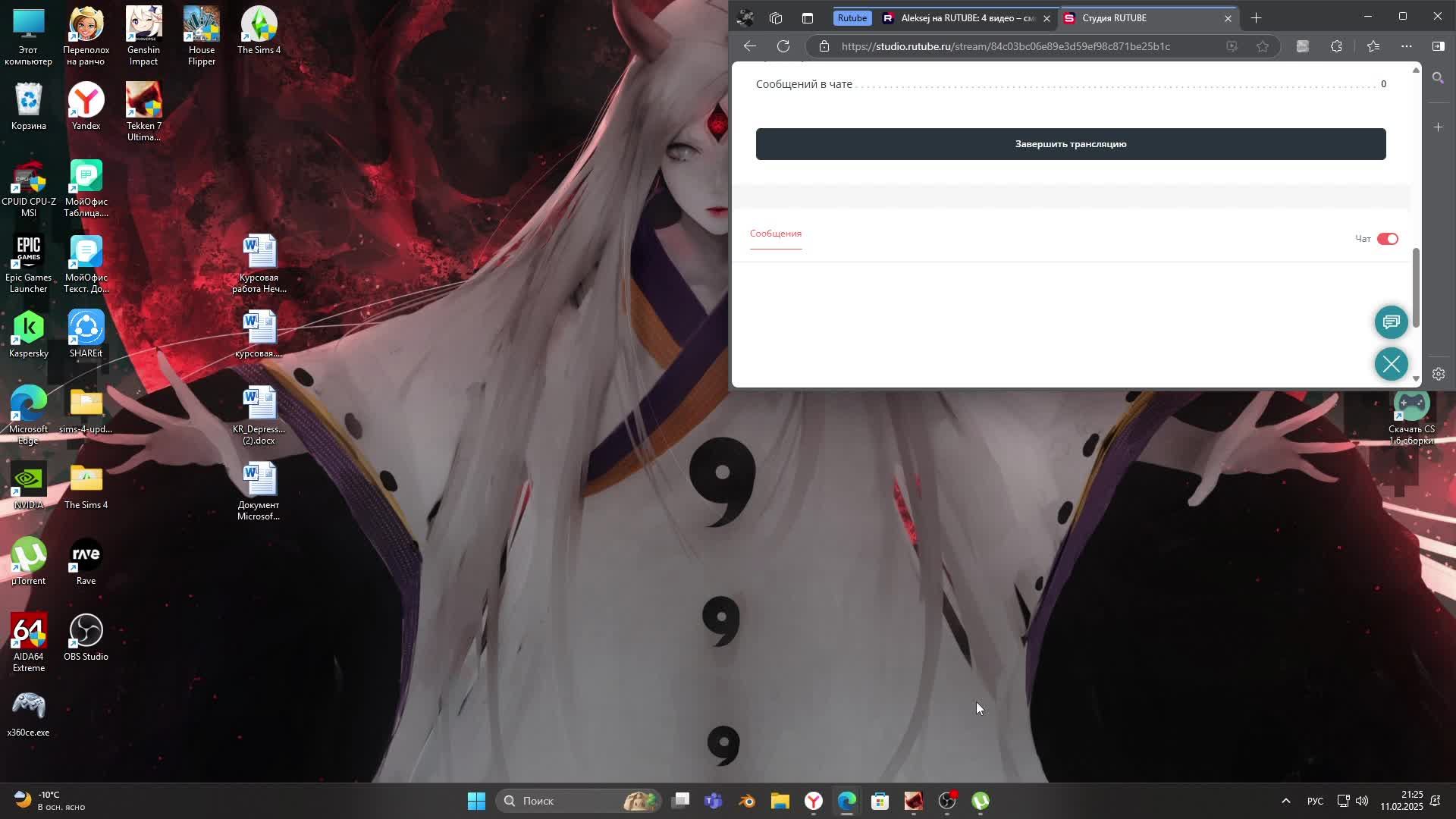Open the chat bubble floating button
Viewport: 1456px width, 819px height.
(1391, 322)
